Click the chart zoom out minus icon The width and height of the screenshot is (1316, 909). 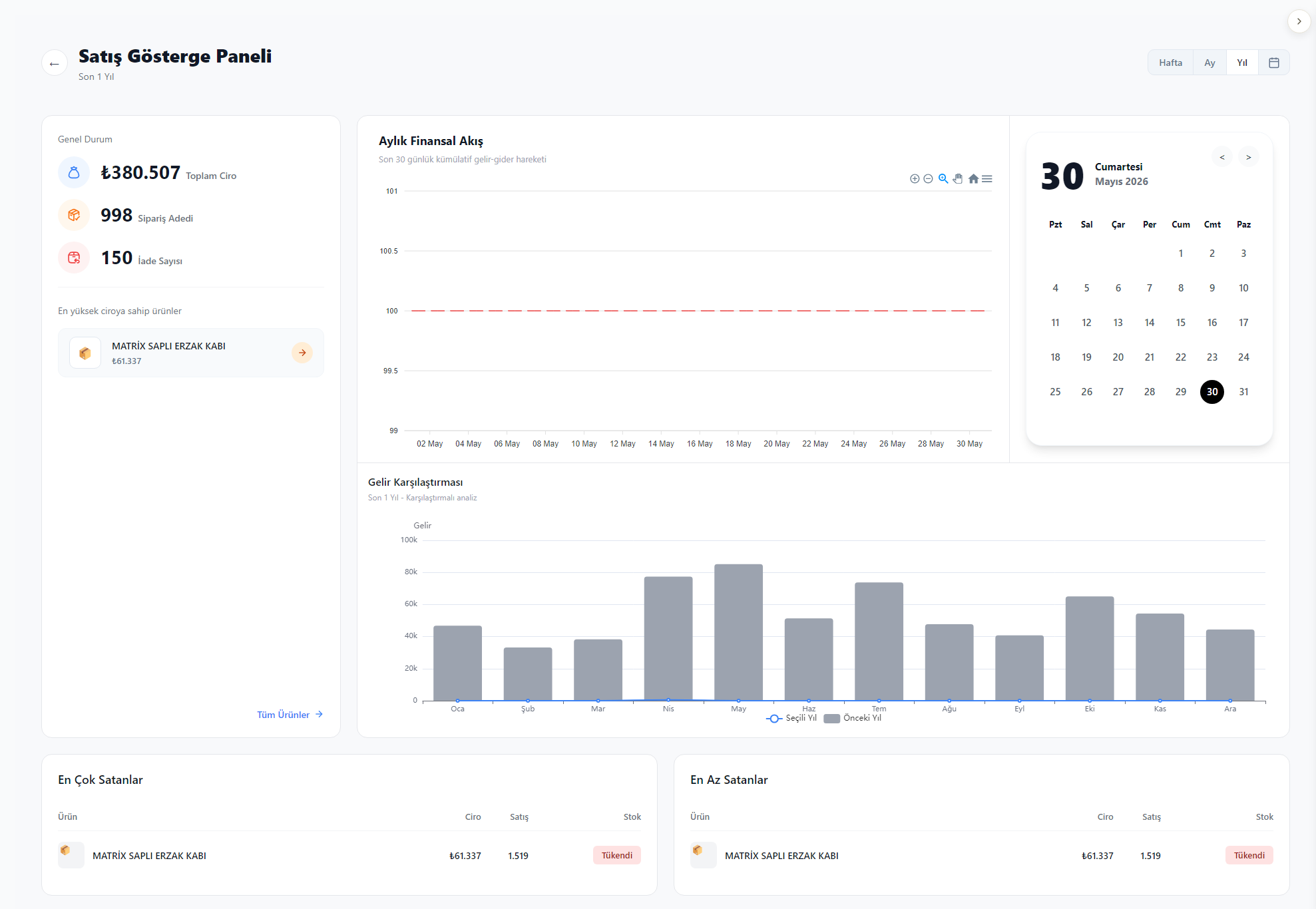(x=928, y=179)
